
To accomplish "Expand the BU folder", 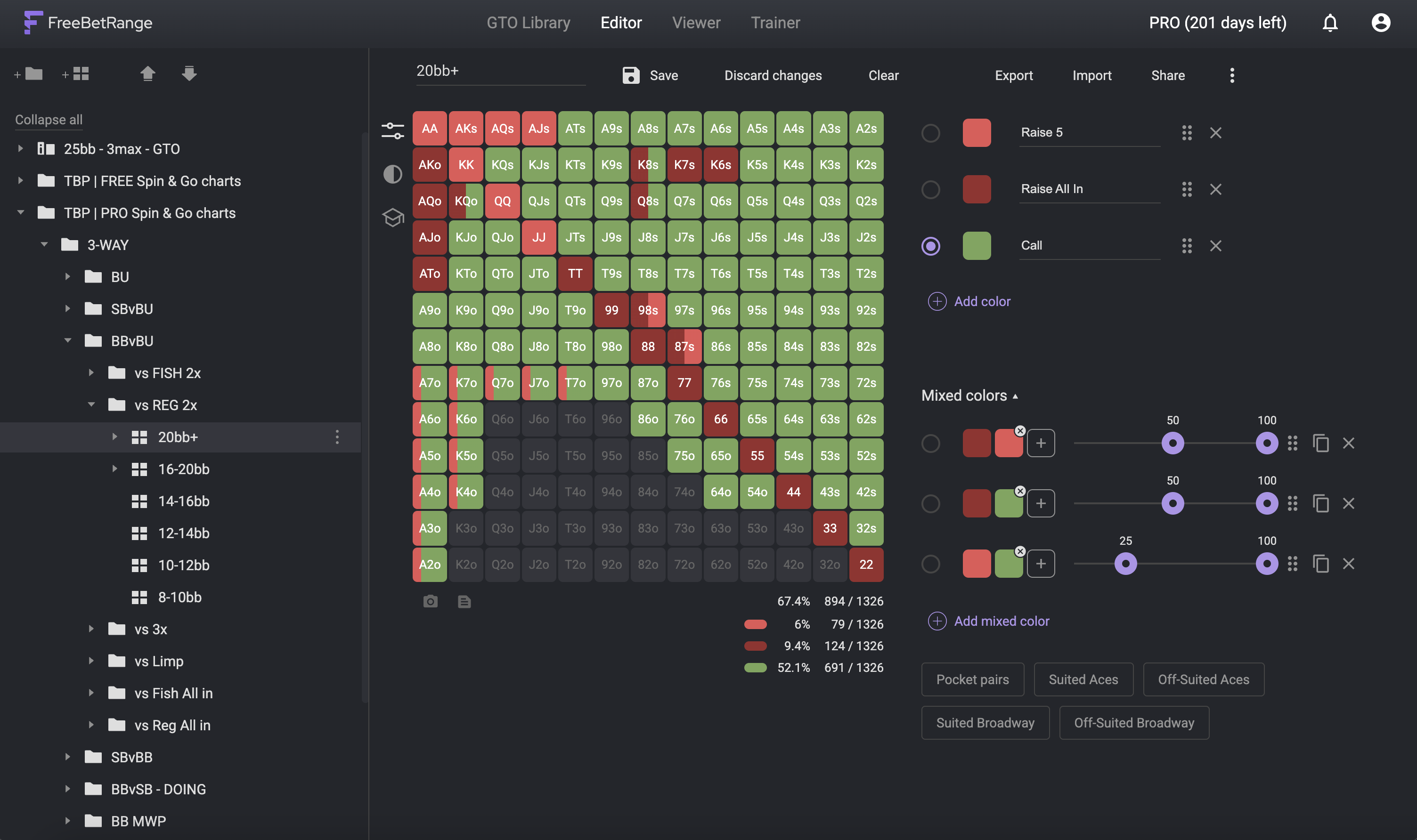I will point(67,277).
